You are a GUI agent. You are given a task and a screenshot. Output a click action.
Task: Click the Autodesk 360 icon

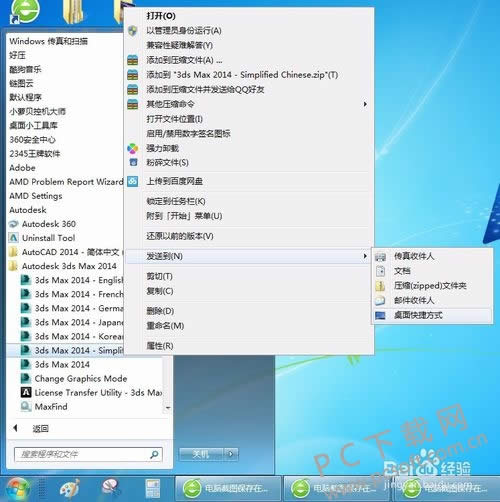coord(13,224)
